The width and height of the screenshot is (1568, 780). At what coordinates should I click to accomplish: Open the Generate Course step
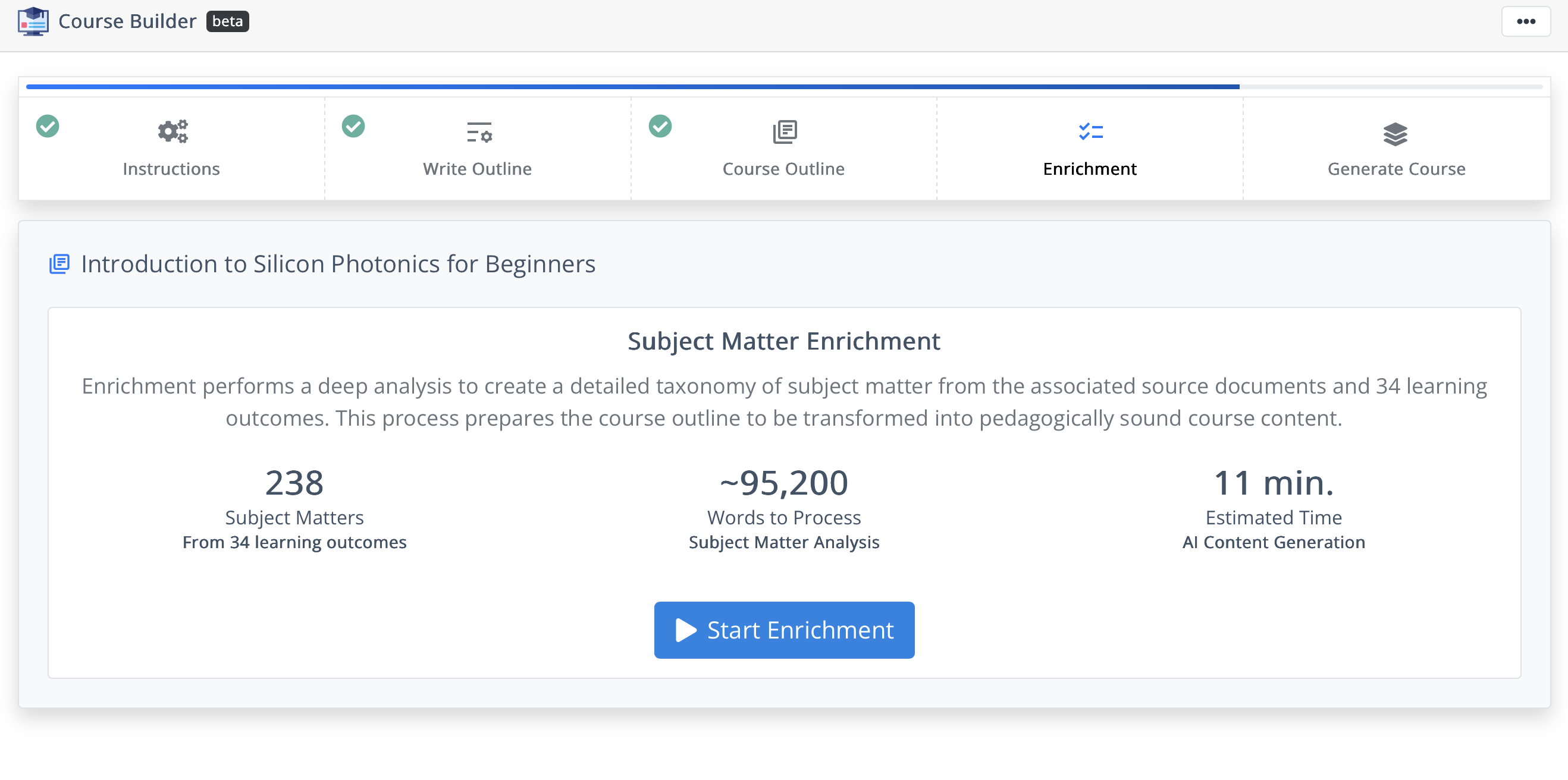pyautogui.click(x=1395, y=168)
